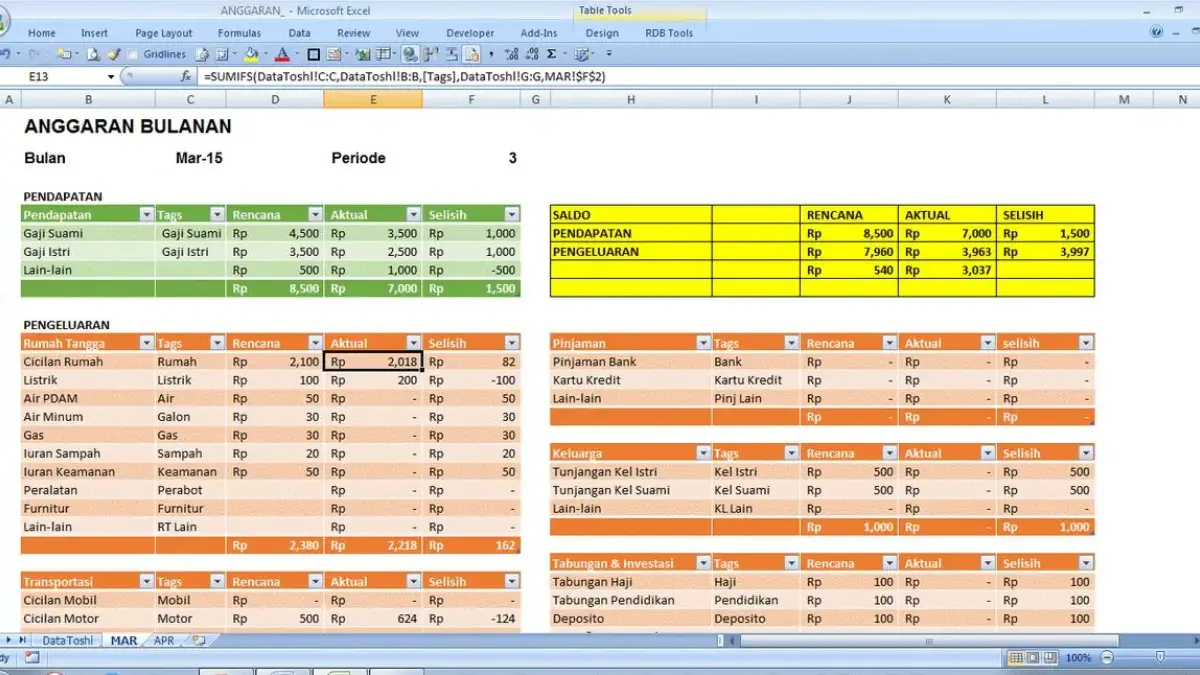Click the 100% zoom level button
1200x675 pixels.
pos(1078,658)
